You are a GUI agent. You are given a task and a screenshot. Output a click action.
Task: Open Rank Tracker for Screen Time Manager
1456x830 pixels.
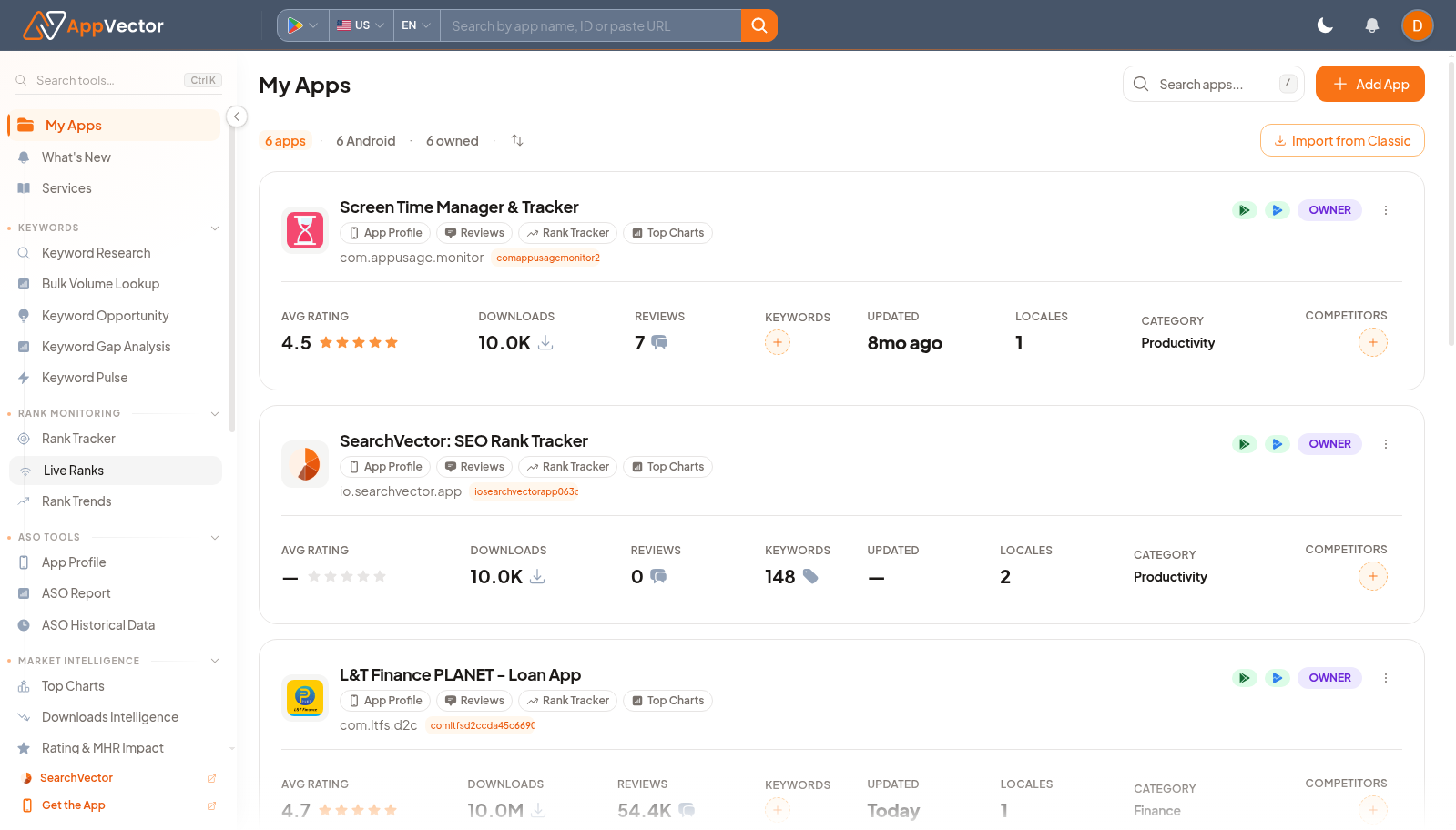click(x=568, y=233)
